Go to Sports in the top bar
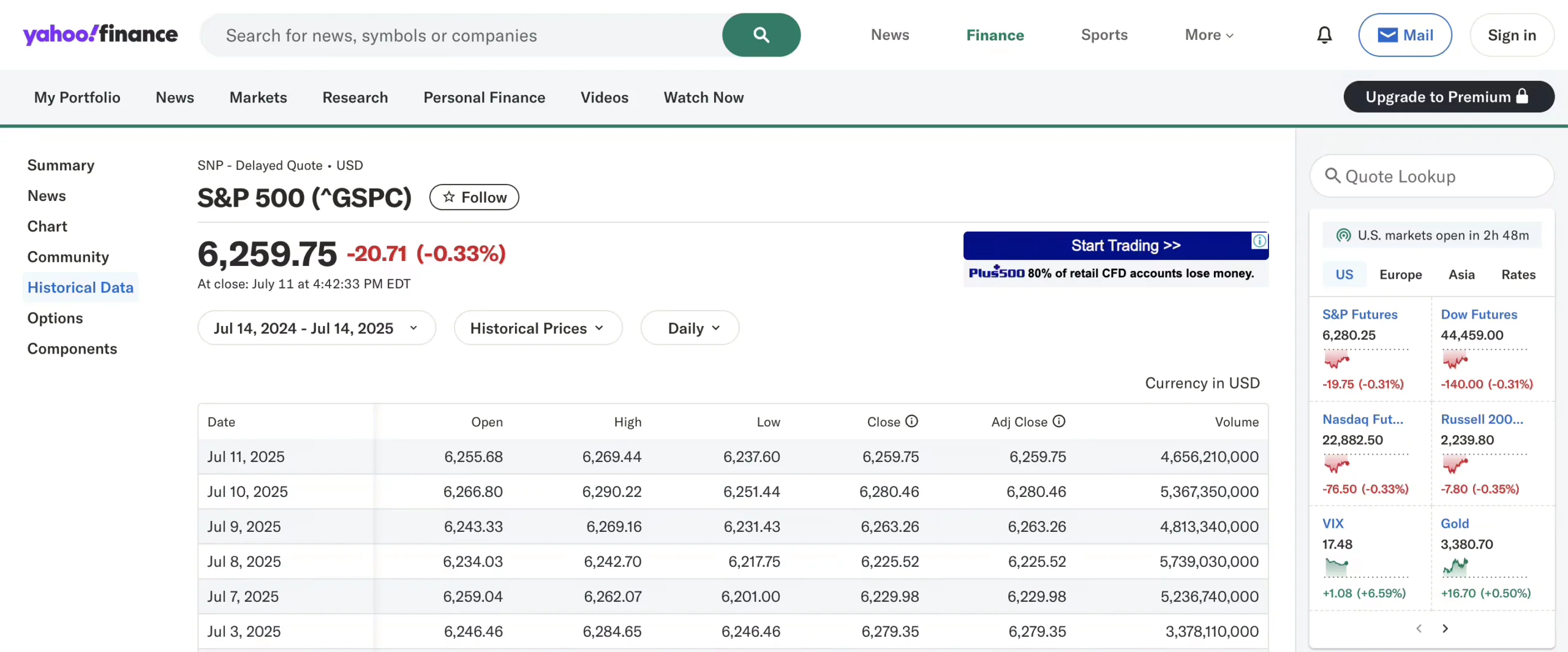Screen dimensions: 1568x652 point(1104,35)
